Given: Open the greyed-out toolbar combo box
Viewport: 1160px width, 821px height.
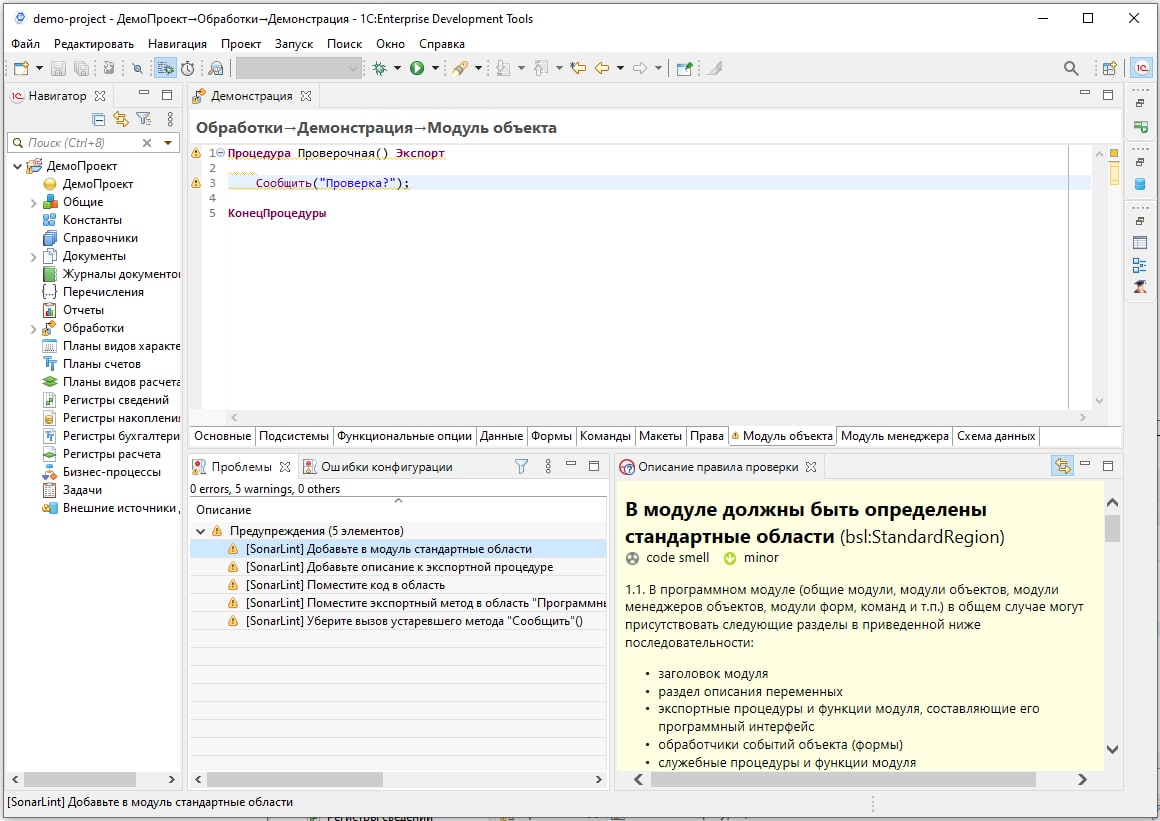Looking at the screenshot, I should coord(298,68).
